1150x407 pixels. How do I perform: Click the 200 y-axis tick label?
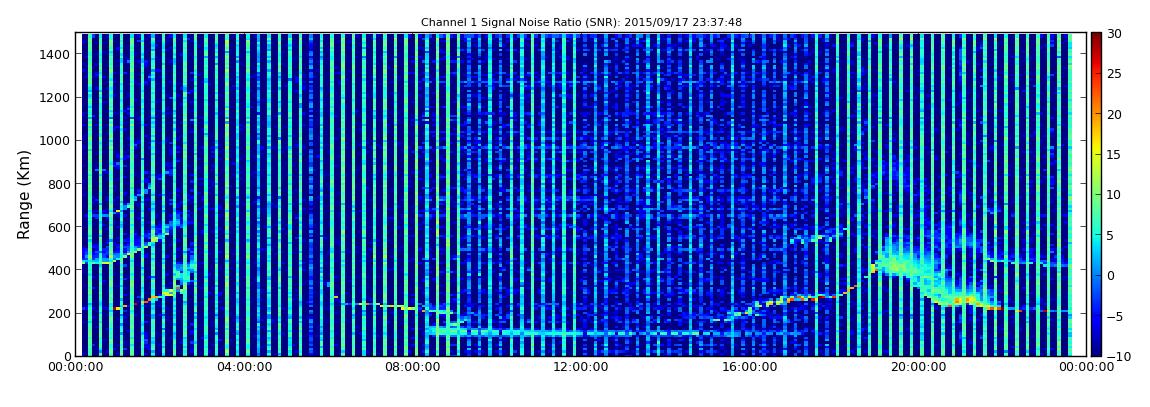click(59, 314)
